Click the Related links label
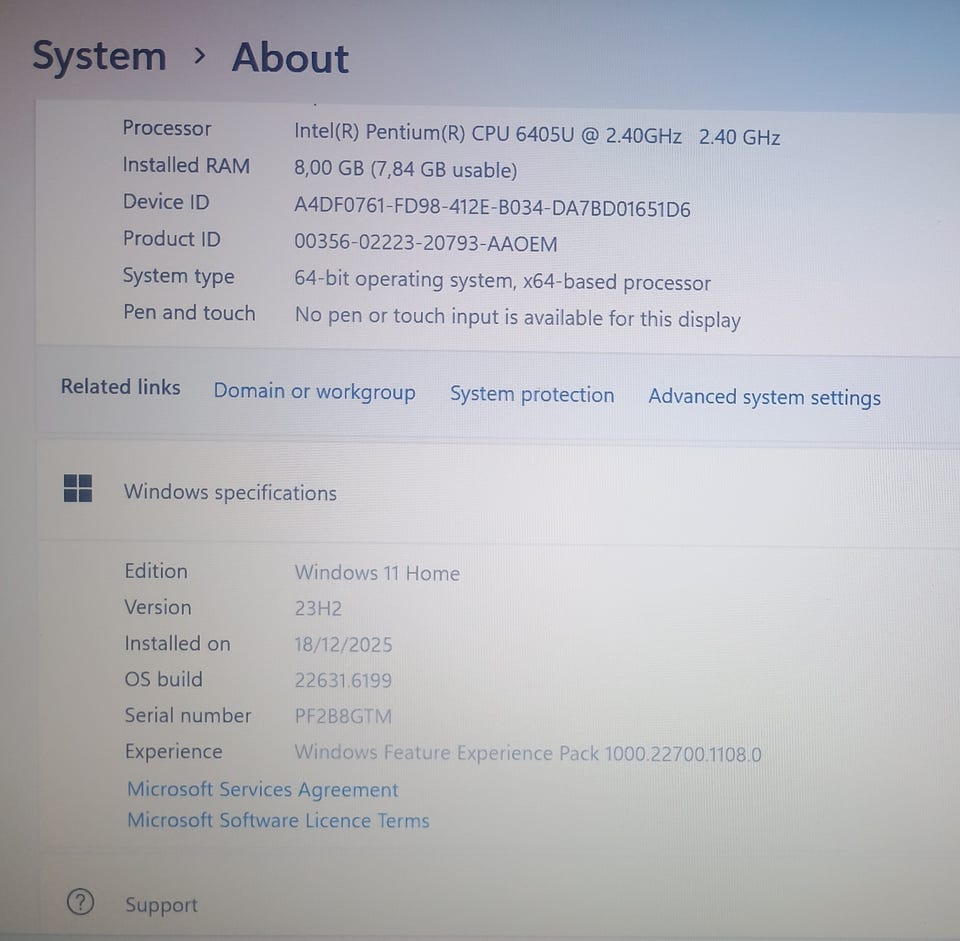 pos(121,387)
